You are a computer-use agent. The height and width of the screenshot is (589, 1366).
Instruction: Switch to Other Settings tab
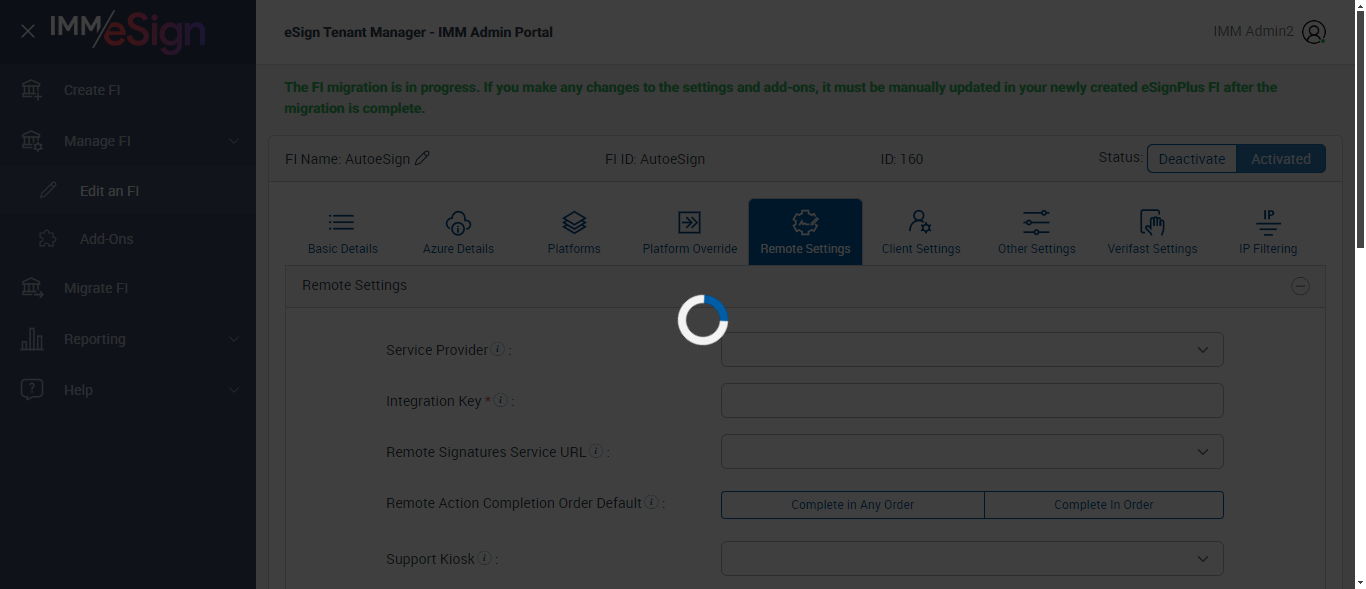click(x=1037, y=232)
